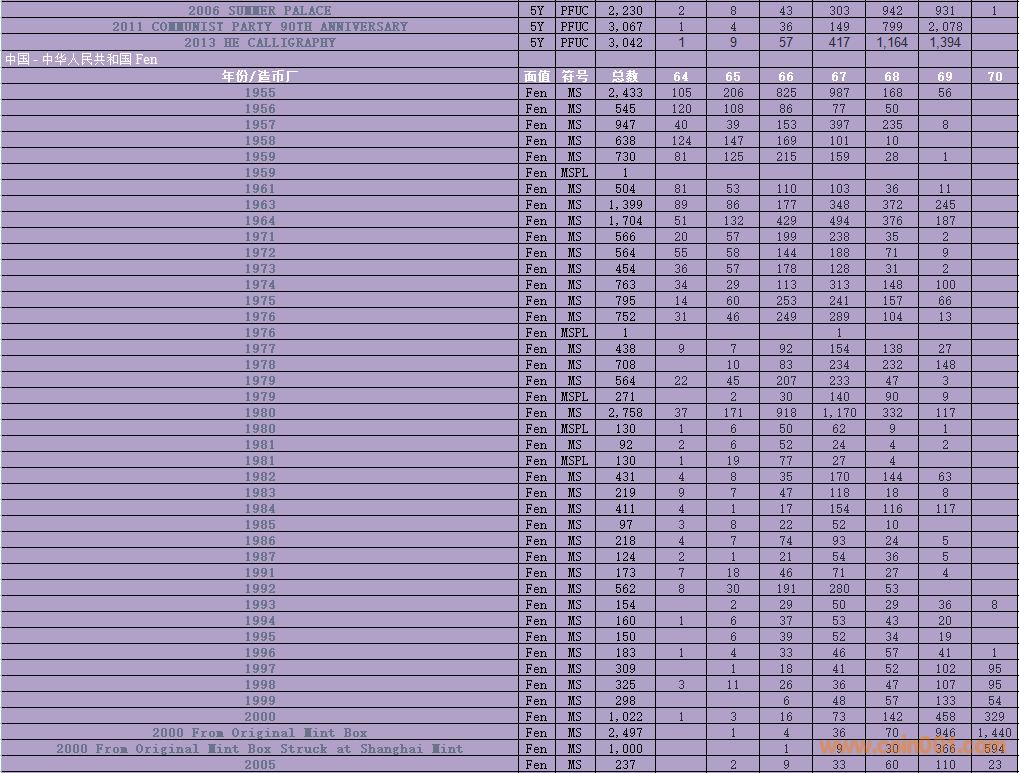Viewport: 1019px width, 773px height.
Task: Select the "Struck at Shanghai Mint" row label
Action: click(259, 749)
